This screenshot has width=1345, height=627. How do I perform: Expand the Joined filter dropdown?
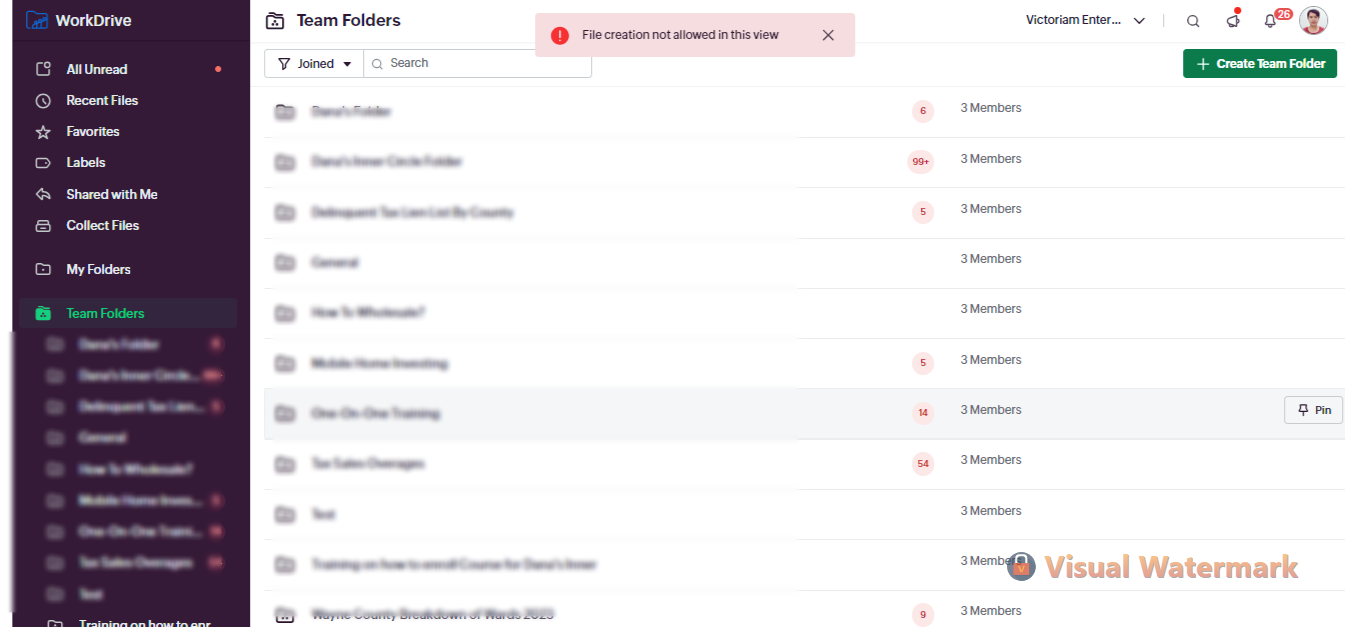coord(314,63)
